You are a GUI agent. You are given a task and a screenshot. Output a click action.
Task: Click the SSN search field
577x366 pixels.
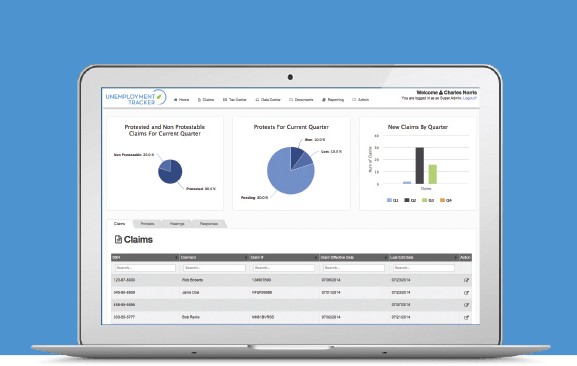145,268
